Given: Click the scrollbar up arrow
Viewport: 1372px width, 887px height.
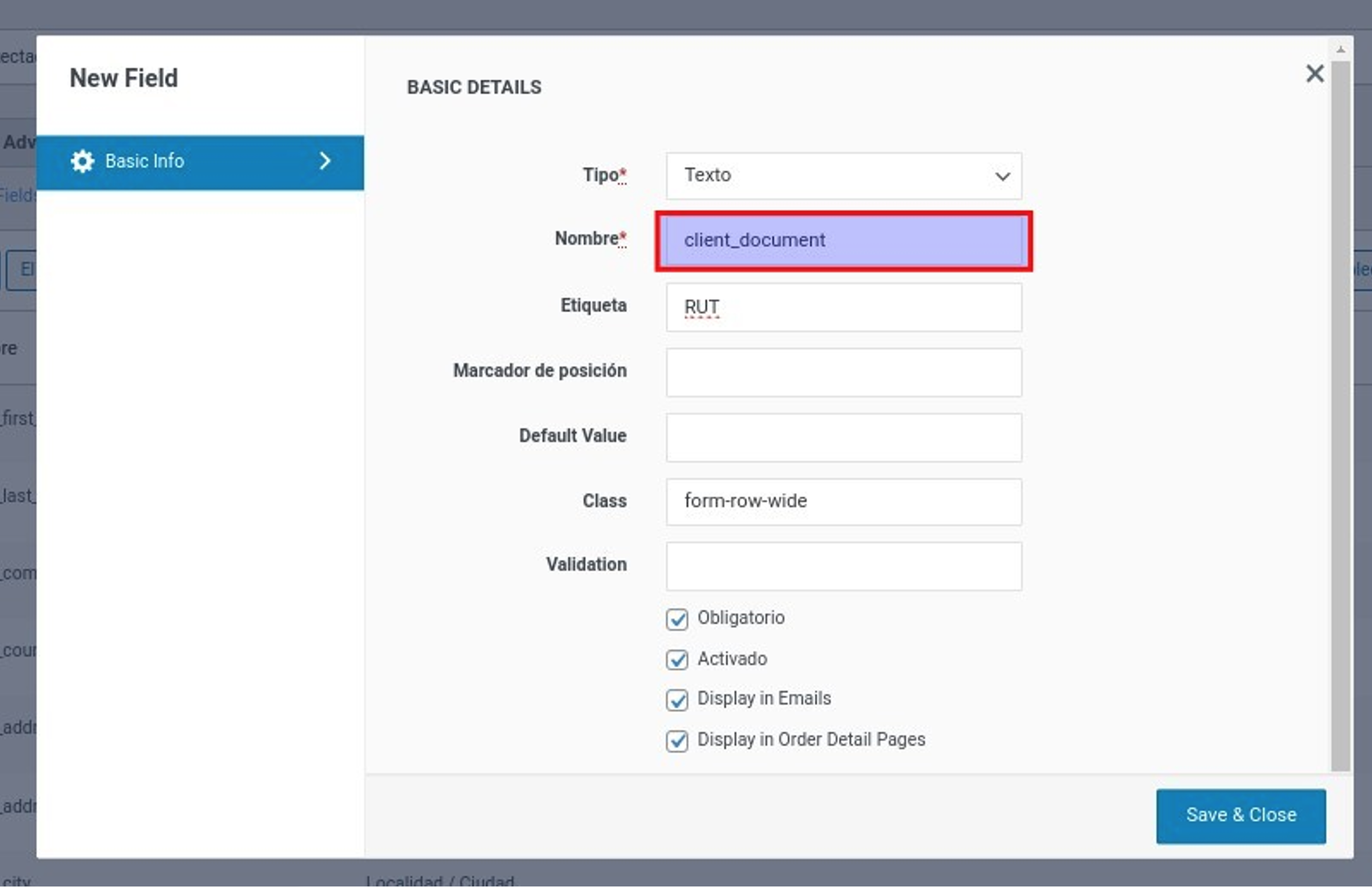Looking at the screenshot, I should pyautogui.click(x=1340, y=50).
